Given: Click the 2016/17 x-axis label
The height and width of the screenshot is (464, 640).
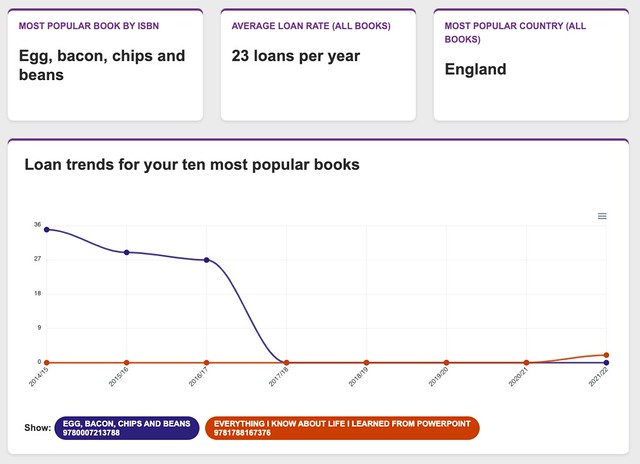Looking at the screenshot, I should [x=199, y=376].
